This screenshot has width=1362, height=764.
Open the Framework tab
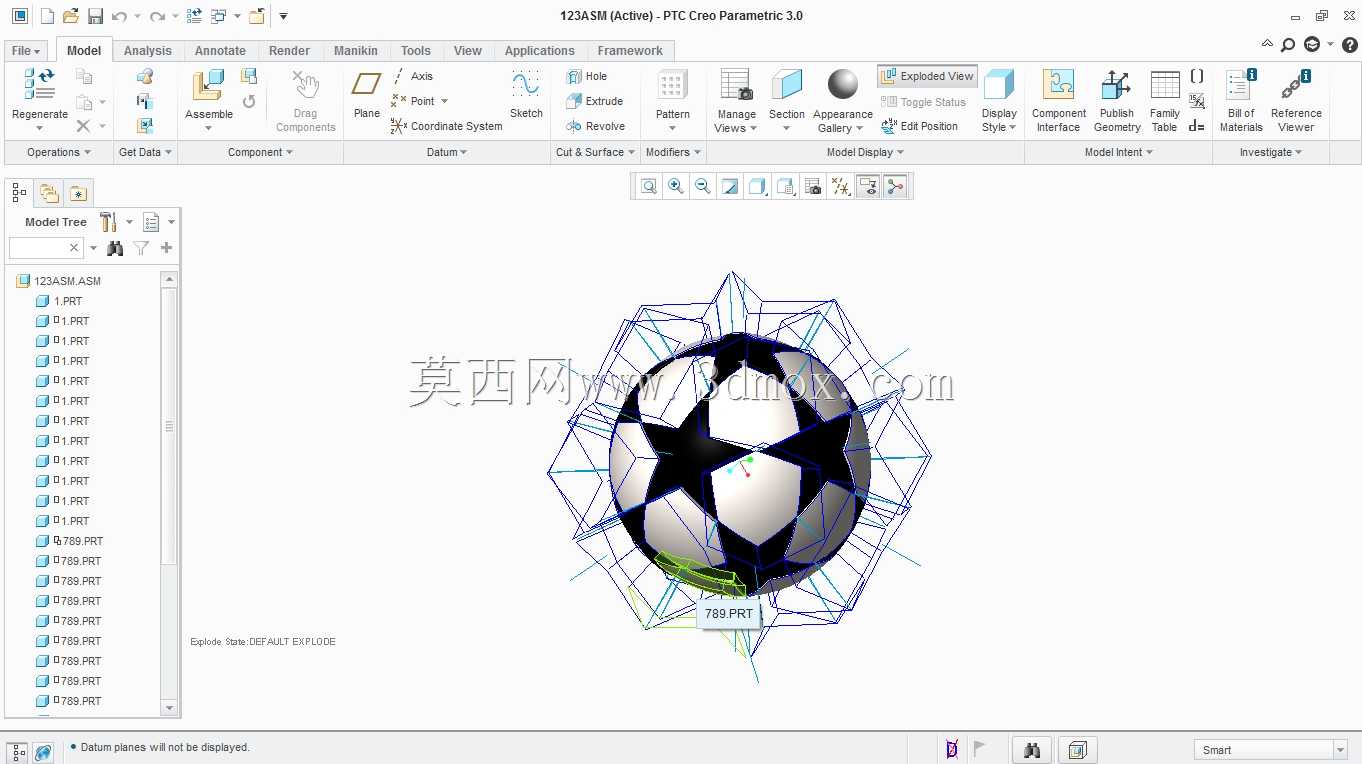(x=630, y=51)
